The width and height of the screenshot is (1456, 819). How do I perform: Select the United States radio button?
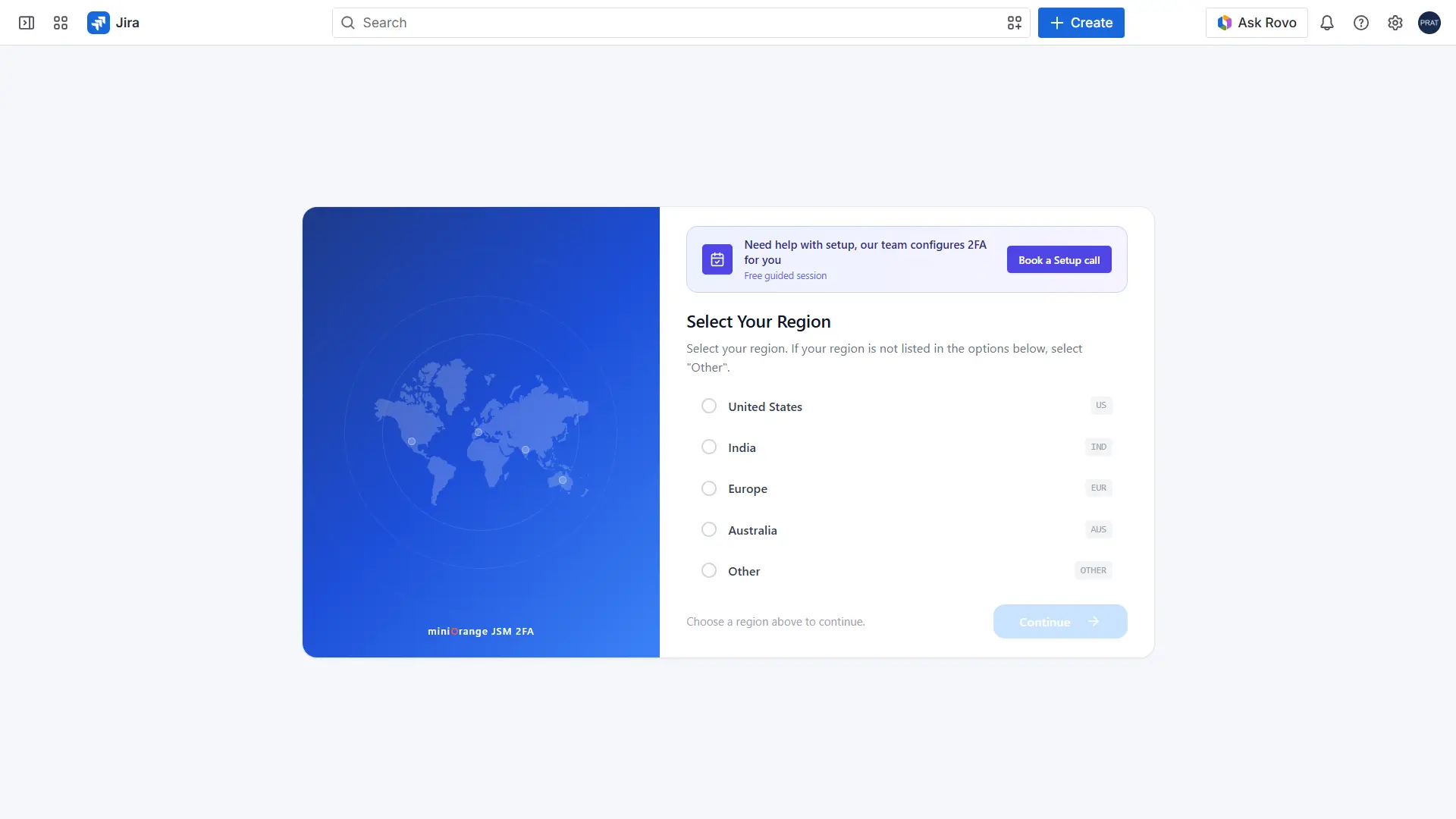click(709, 406)
